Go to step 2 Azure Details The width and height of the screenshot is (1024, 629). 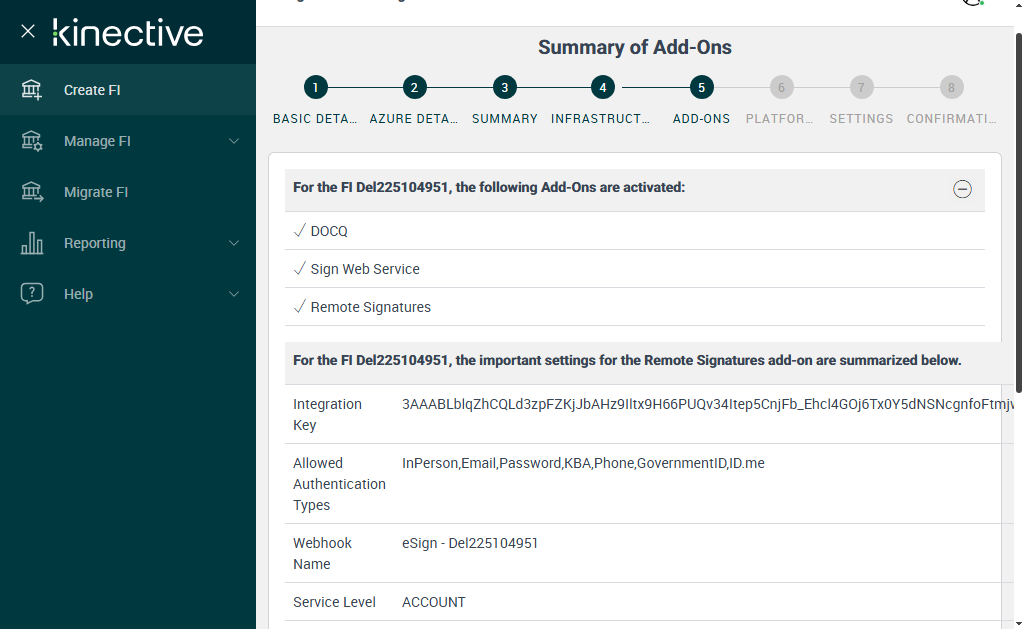coord(414,88)
